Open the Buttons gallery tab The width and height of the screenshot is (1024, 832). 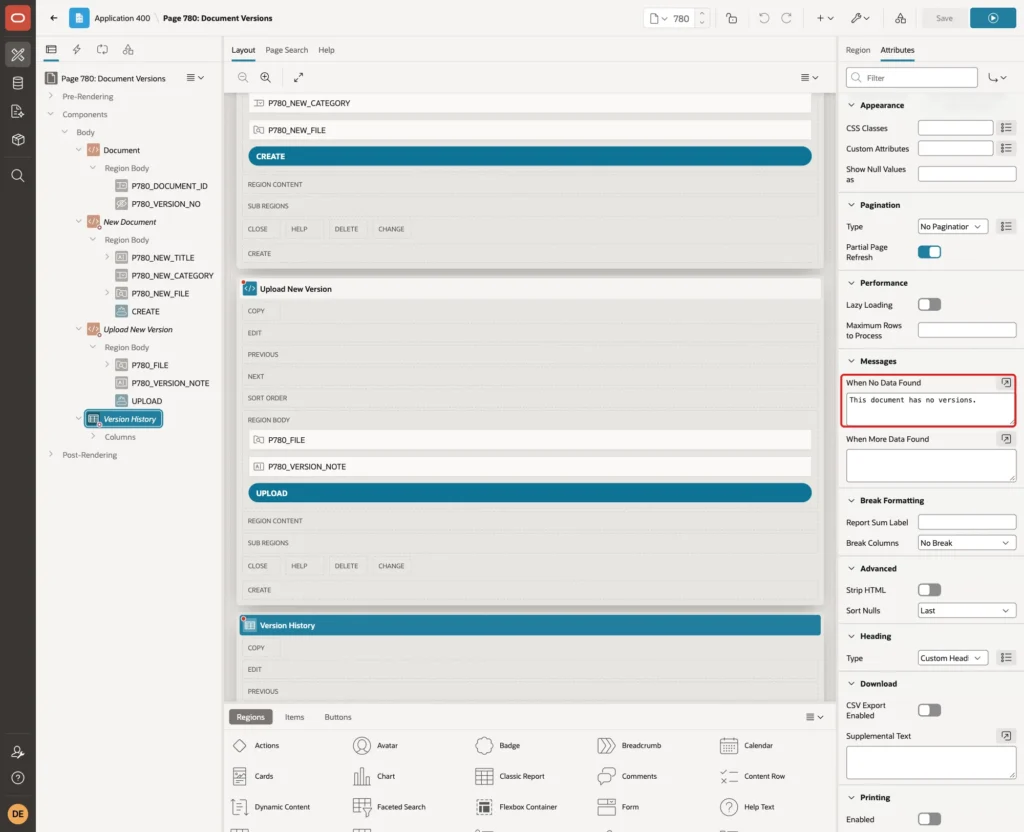338,717
